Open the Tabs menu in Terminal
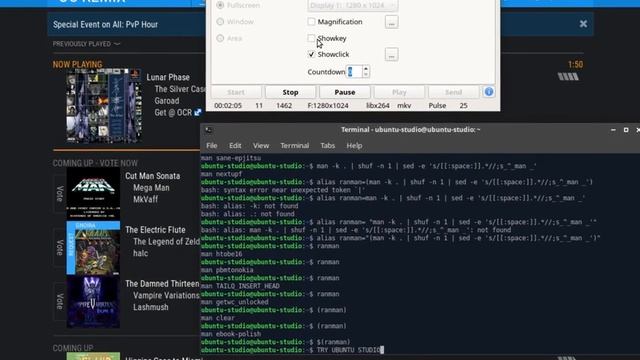Screen dimensions: 640x360 coord(327,146)
